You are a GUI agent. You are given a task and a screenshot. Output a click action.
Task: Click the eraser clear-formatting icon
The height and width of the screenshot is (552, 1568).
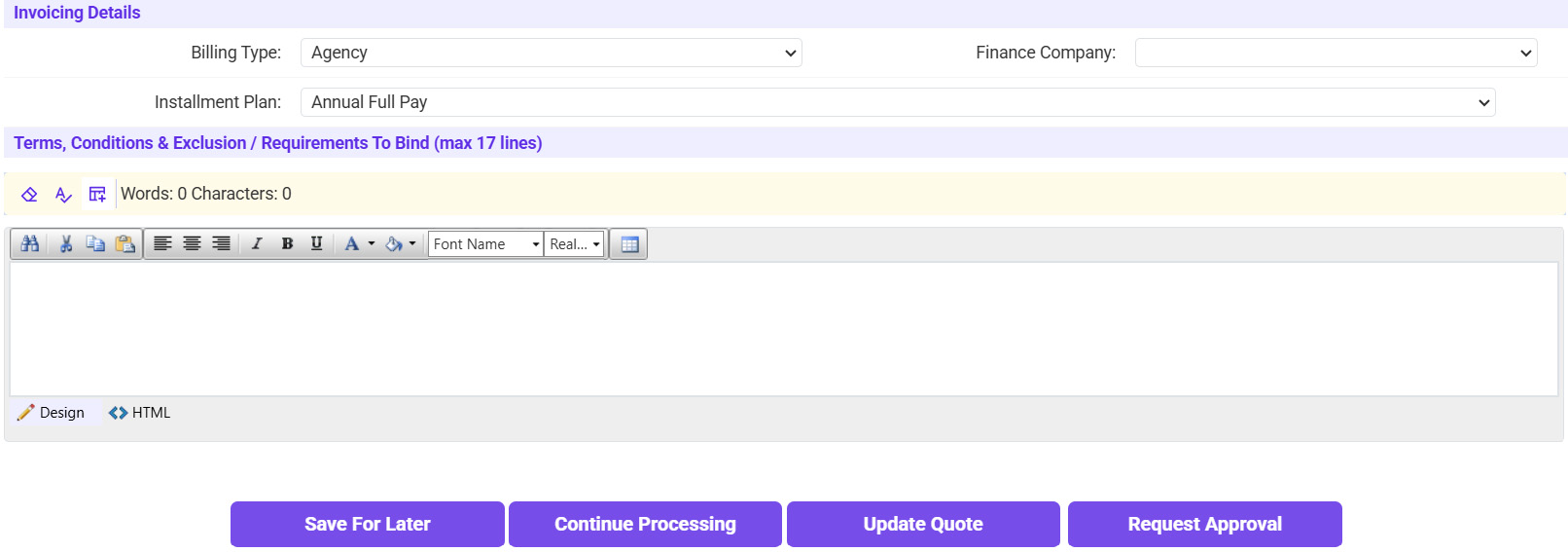[29, 195]
